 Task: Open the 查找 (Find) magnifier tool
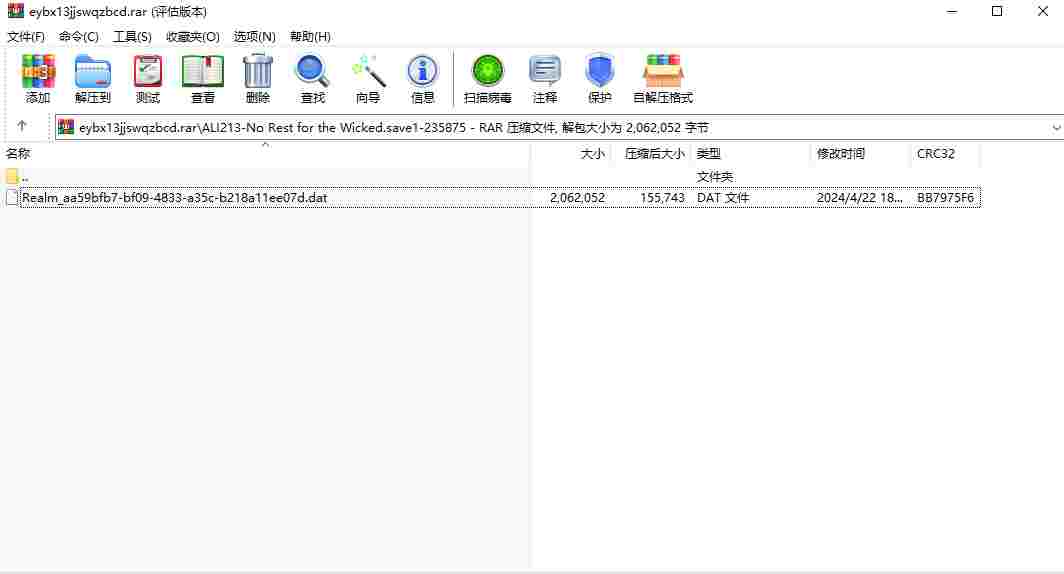click(312, 79)
